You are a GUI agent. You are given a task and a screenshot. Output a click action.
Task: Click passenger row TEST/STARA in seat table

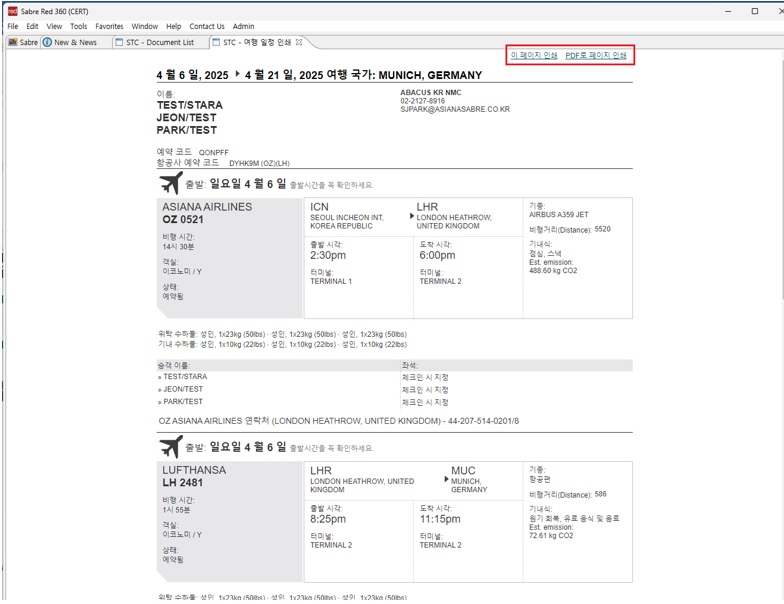(395, 377)
